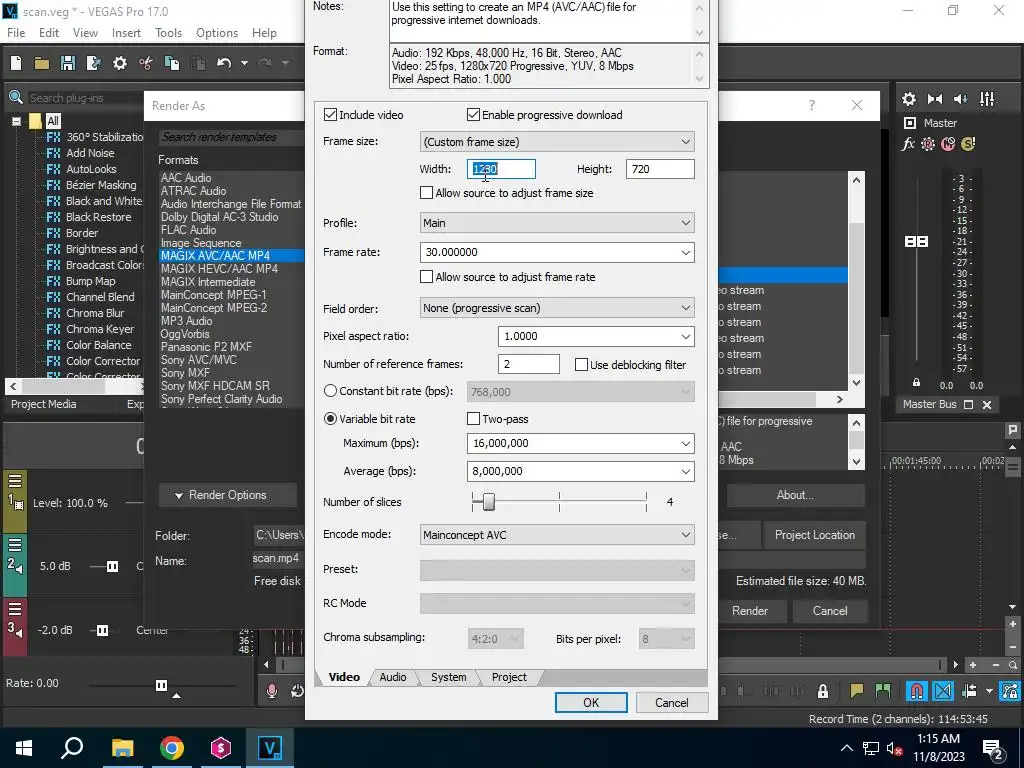Open the Options menu
This screenshot has width=1024, height=768.
tap(217, 33)
